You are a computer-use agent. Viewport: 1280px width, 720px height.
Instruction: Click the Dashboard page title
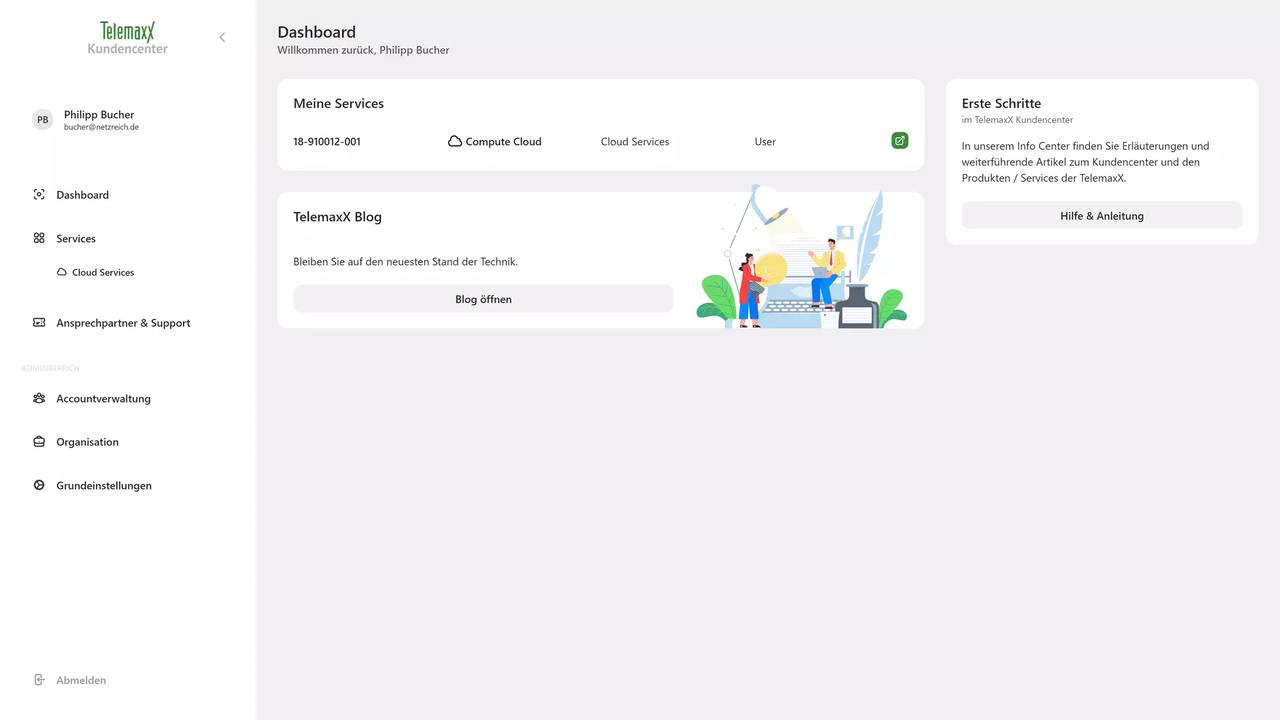[x=317, y=32]
